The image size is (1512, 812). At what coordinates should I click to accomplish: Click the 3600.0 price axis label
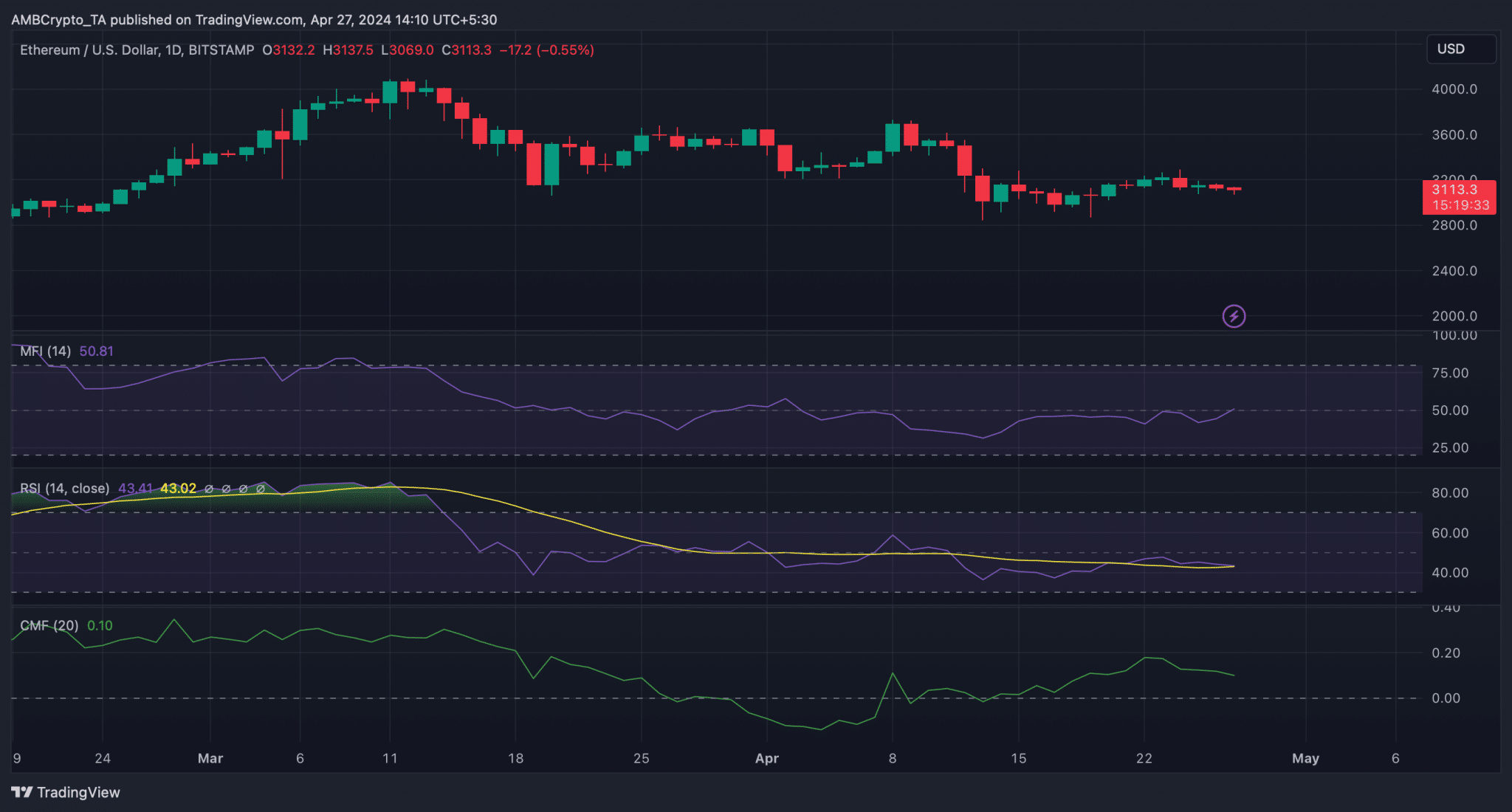click(1454, 135)
